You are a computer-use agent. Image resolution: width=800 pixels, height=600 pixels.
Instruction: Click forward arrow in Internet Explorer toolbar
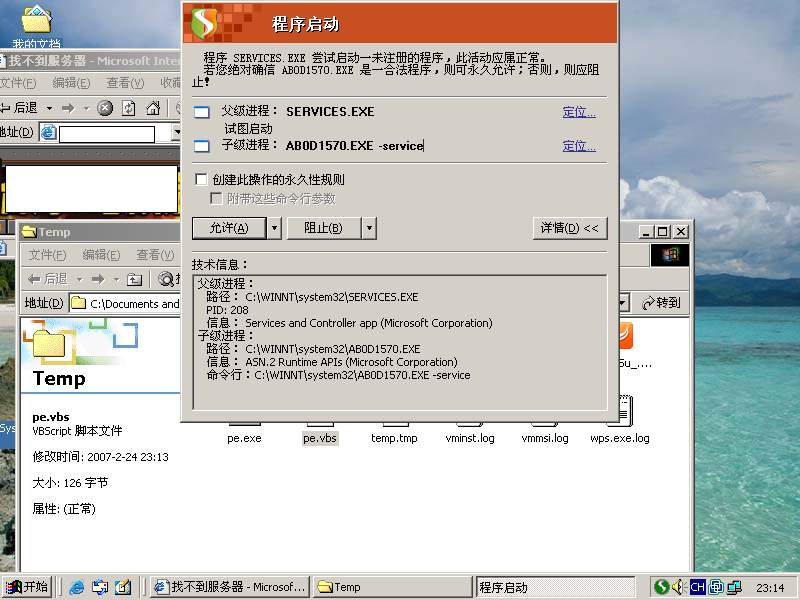point(68,108)
